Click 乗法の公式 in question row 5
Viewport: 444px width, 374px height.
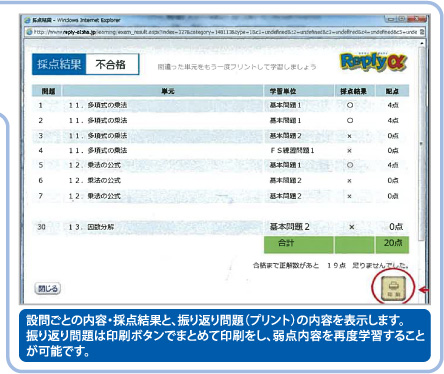[x=104, y=165]
